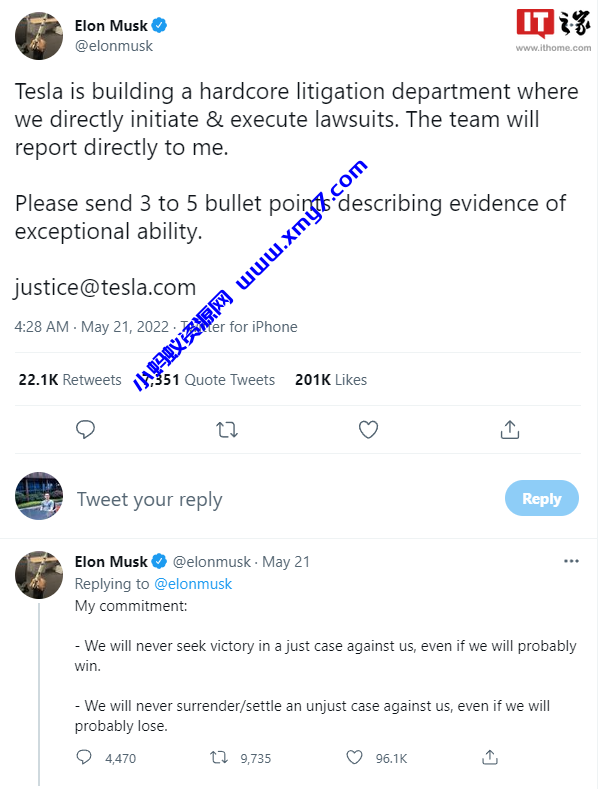
Task: Click the Elon Musk name on main tweet
Action: [111, 25]
